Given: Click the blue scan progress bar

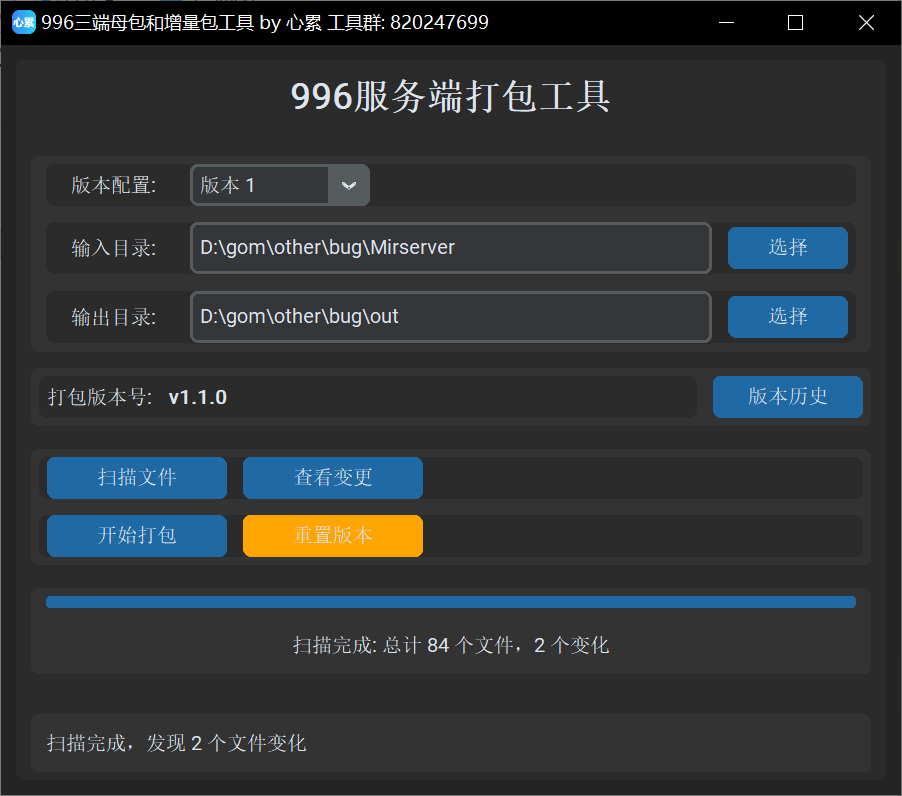Looking at the screenshot, I should 450,602.
